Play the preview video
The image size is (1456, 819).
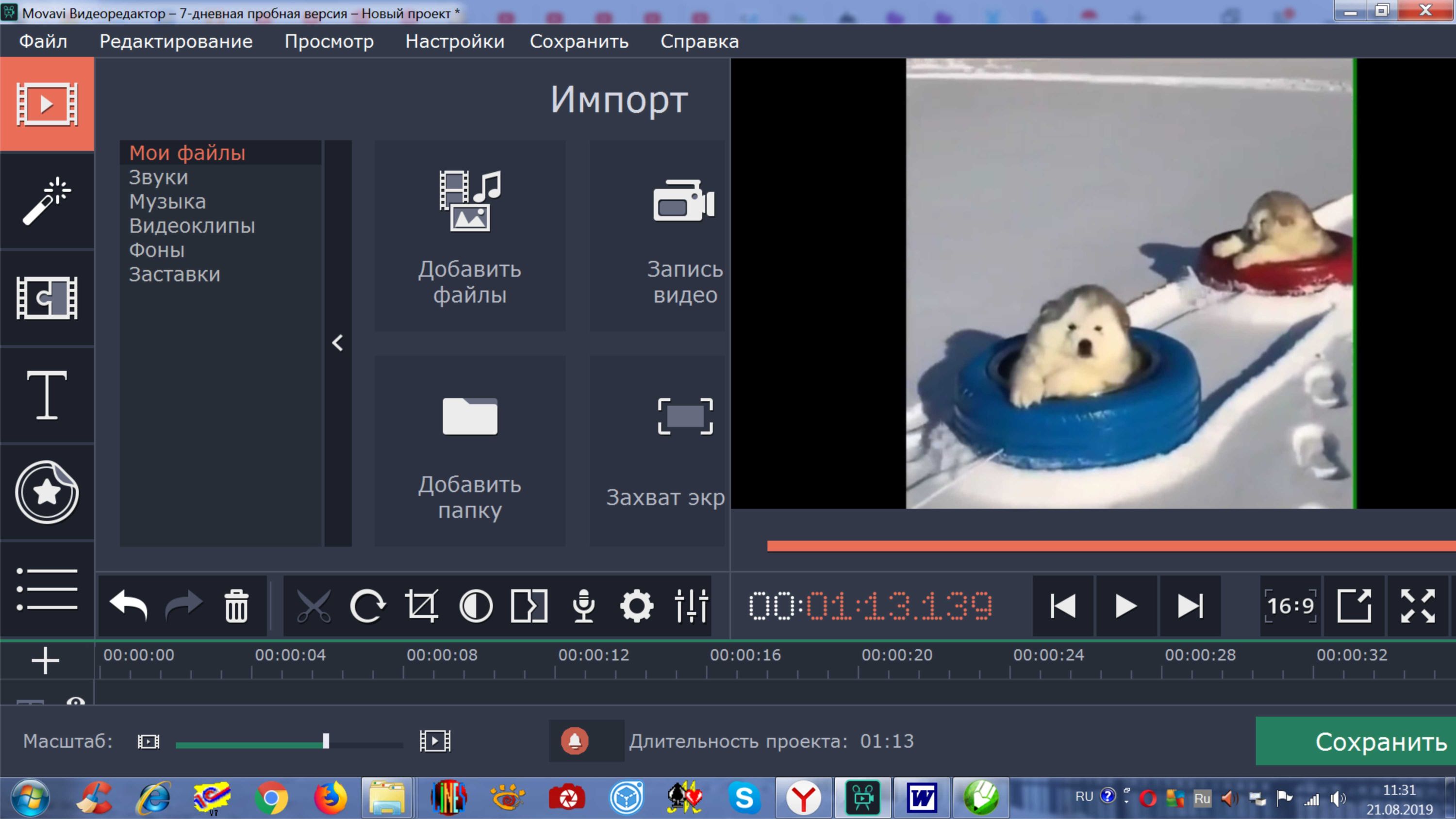pos(1126,606)
